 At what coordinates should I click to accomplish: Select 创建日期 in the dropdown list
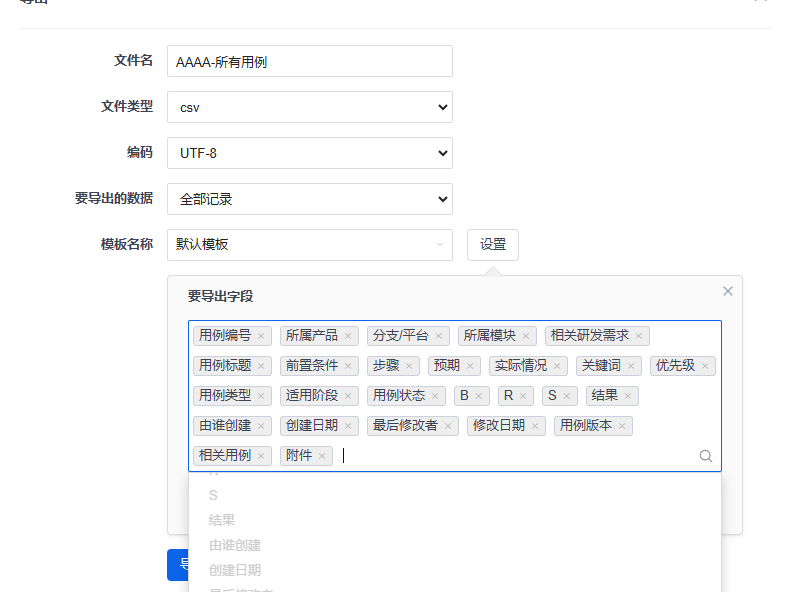pos(455,570)
